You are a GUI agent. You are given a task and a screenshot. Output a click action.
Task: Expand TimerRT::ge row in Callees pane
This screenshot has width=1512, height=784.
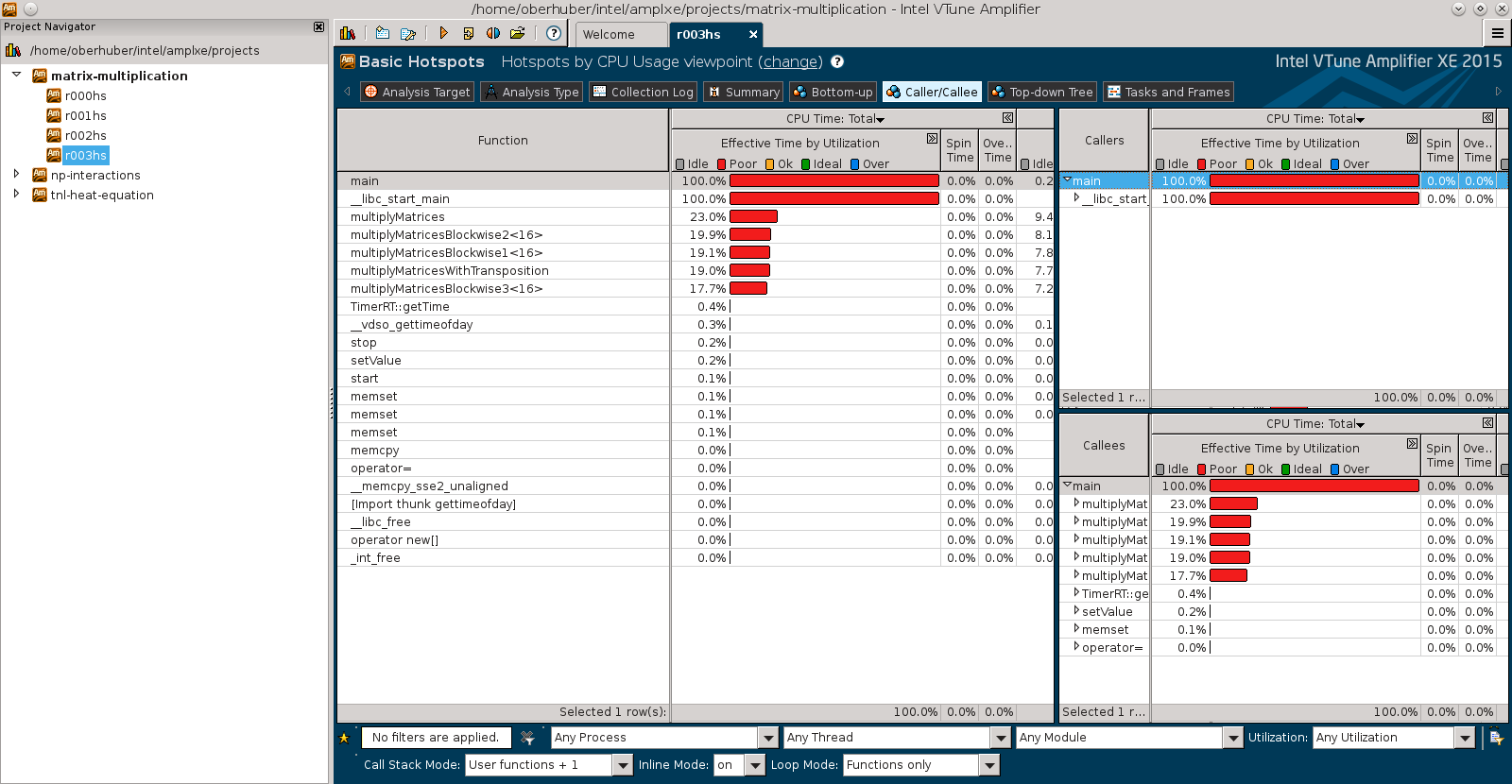[x=1076, y=593]
